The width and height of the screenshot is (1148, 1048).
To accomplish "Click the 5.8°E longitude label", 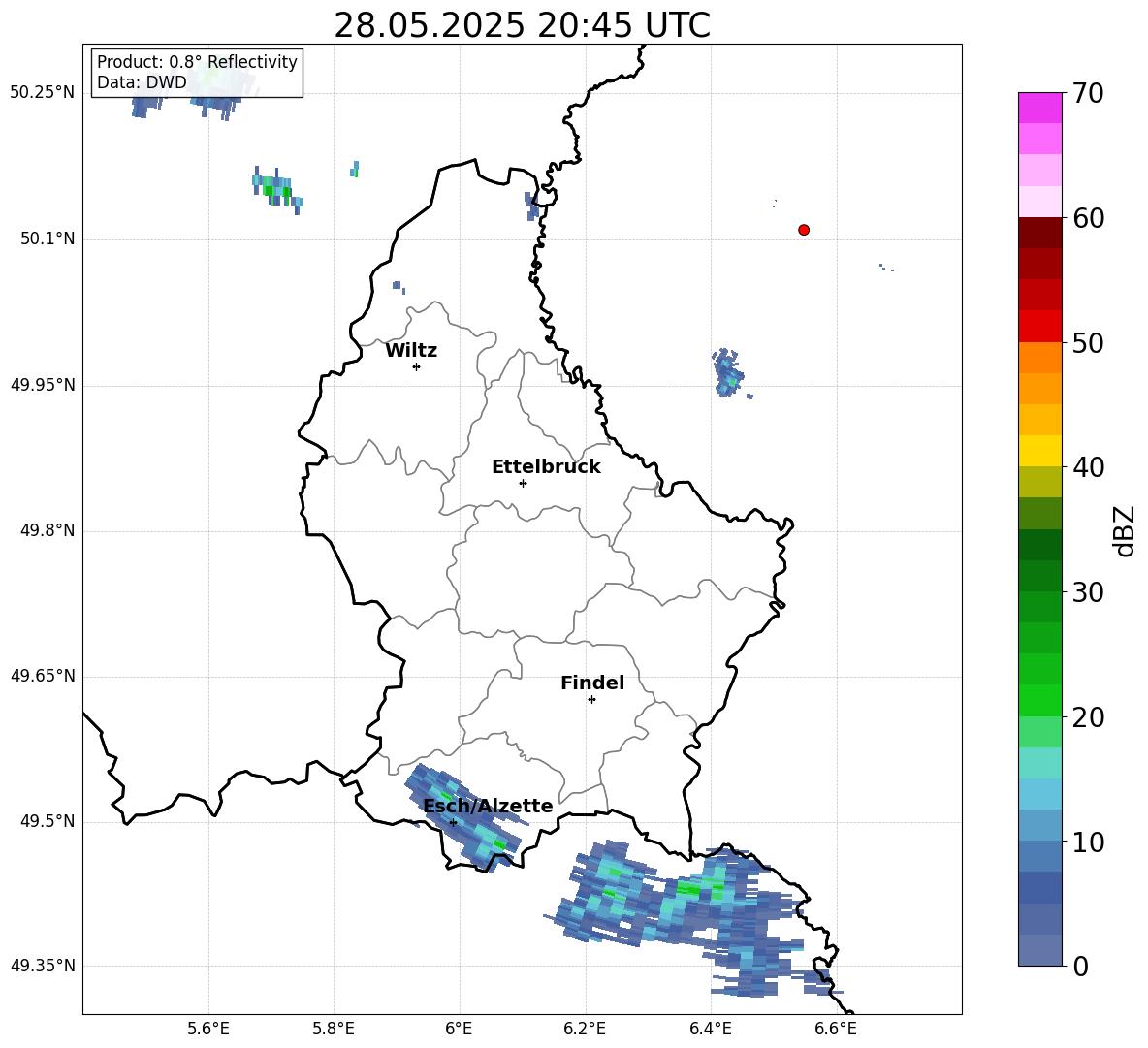I will (334, 1029).
